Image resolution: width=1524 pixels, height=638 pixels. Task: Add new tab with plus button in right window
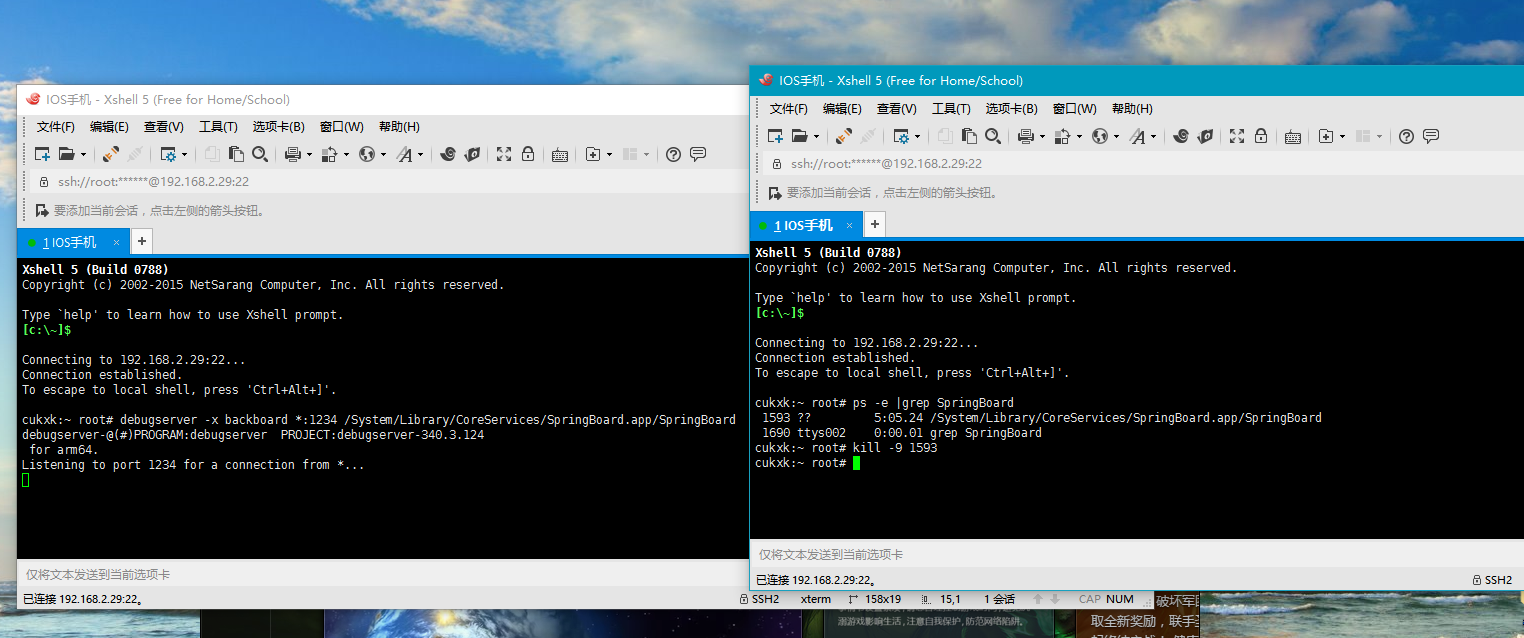(x=874, y=224)
